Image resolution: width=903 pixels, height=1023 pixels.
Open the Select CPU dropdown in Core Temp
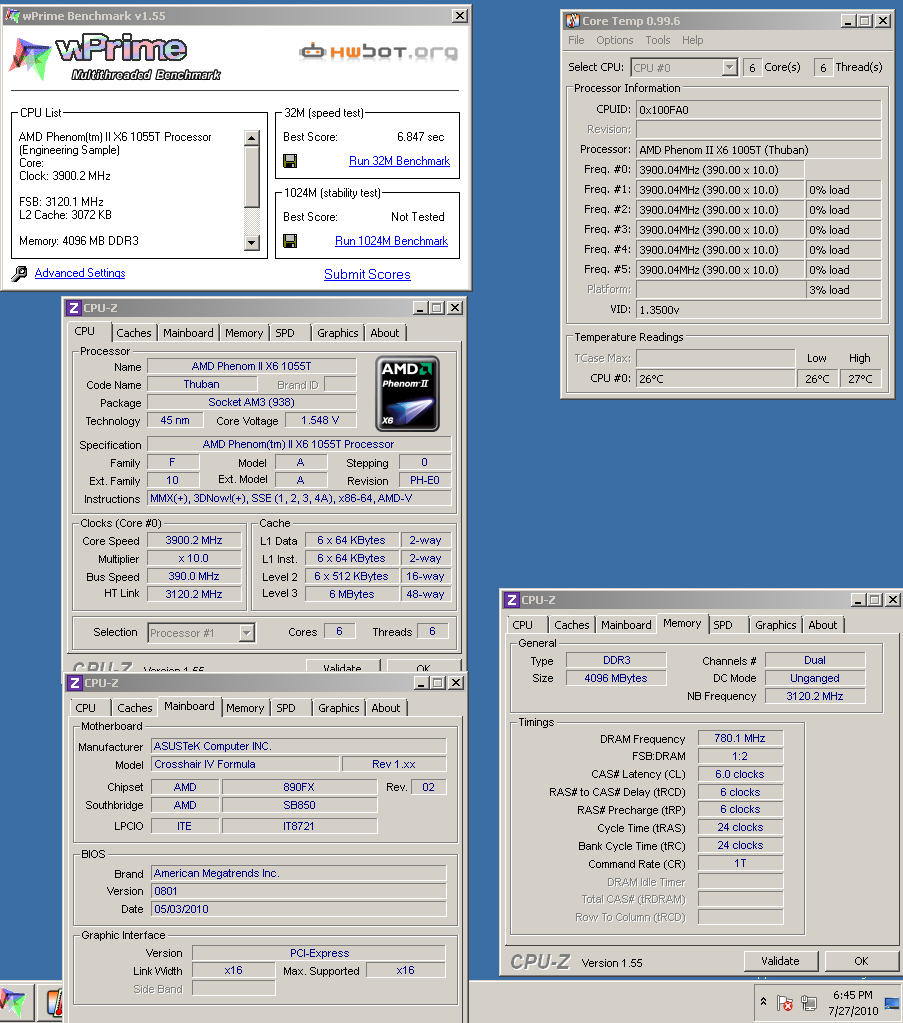click(x=729, y=67)
